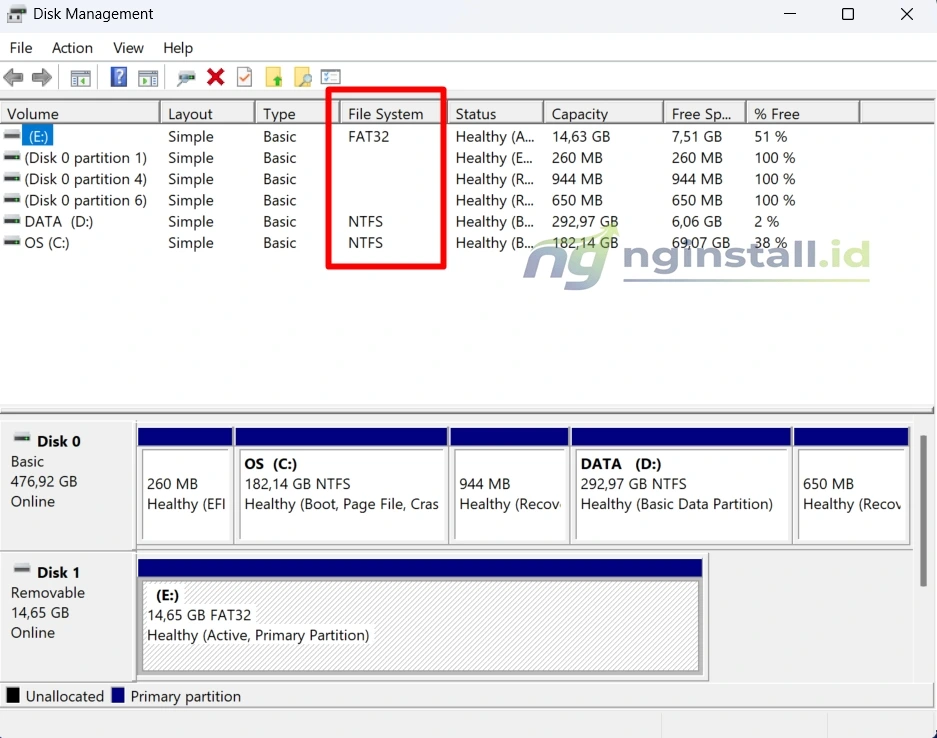The width and height of the screenshot is (937, 738).
Task: Click the 292,97 GB capacity cell
Action: [x=585, y=222]
